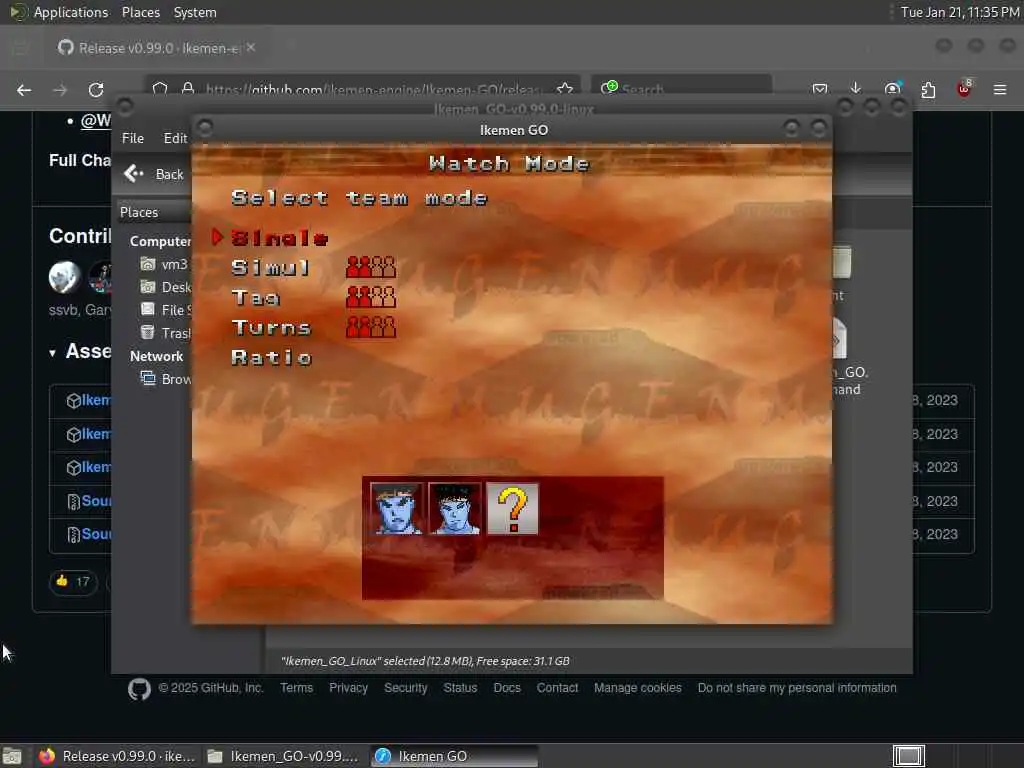Open Security link in footer

coord(406,688)
